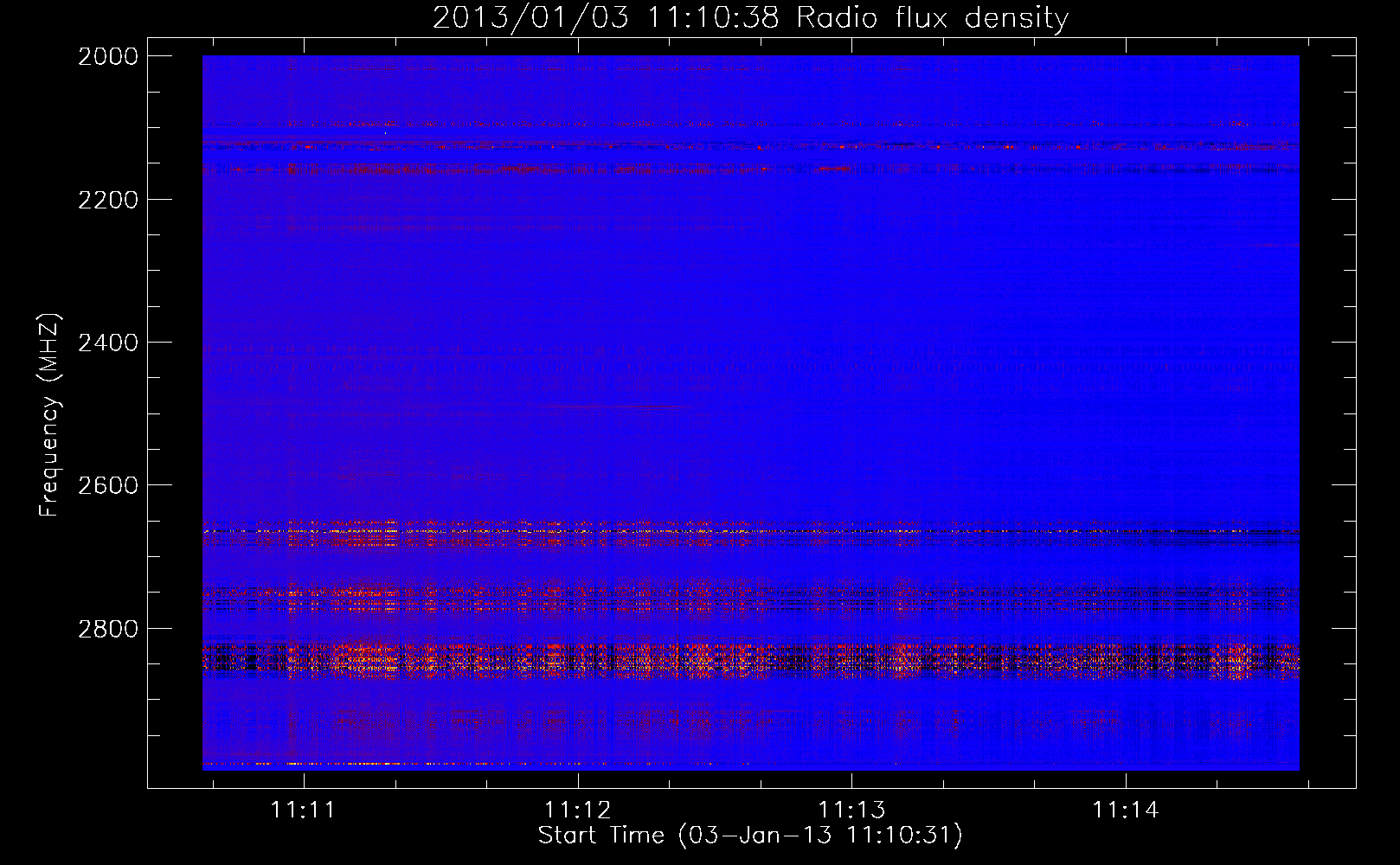Click the "Start Time (03-Jan-13 11:10:31)" label
Viewport: 1400px width, 865px height.
(x=750, y=836)
